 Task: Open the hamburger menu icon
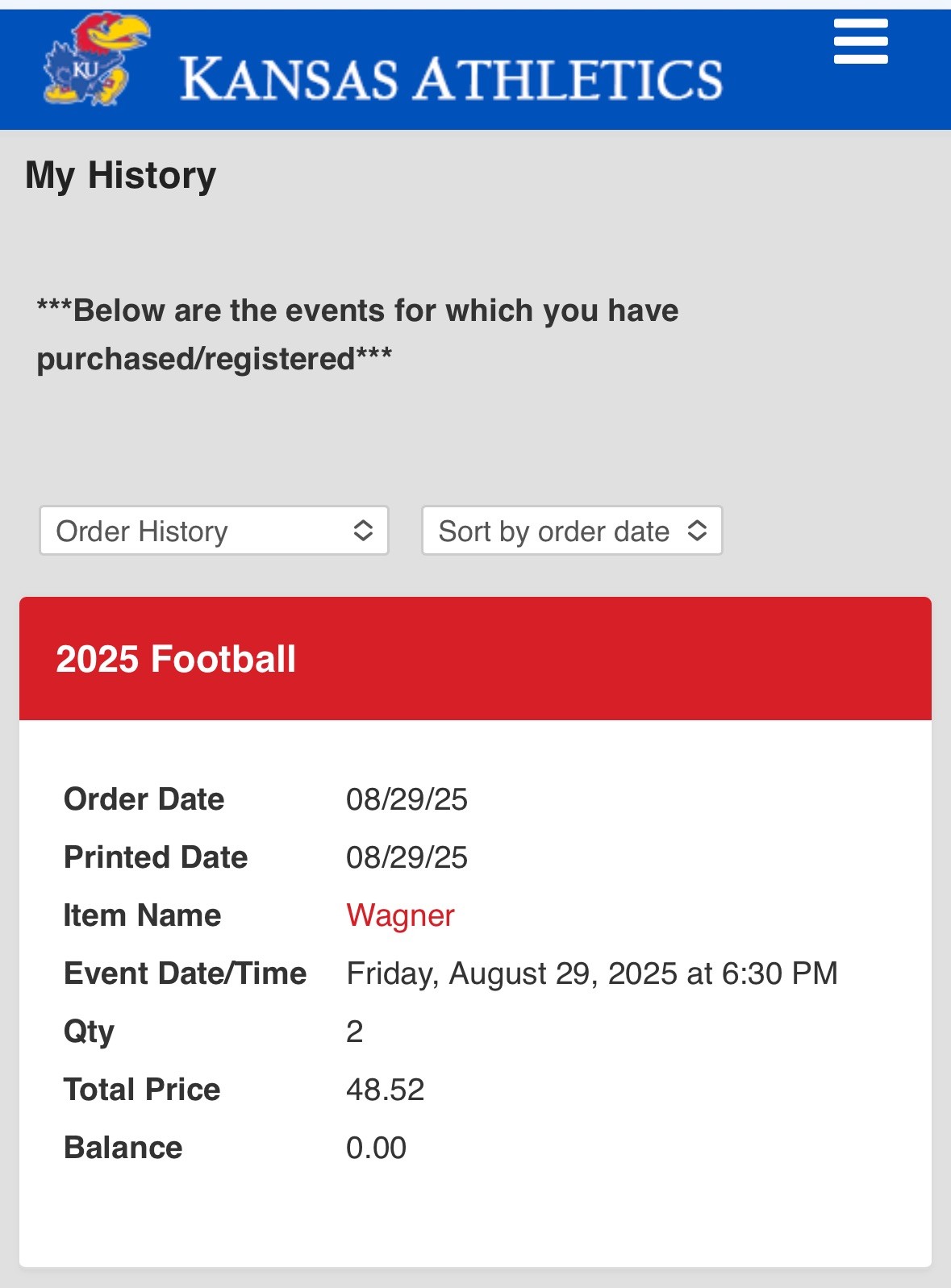861,42
